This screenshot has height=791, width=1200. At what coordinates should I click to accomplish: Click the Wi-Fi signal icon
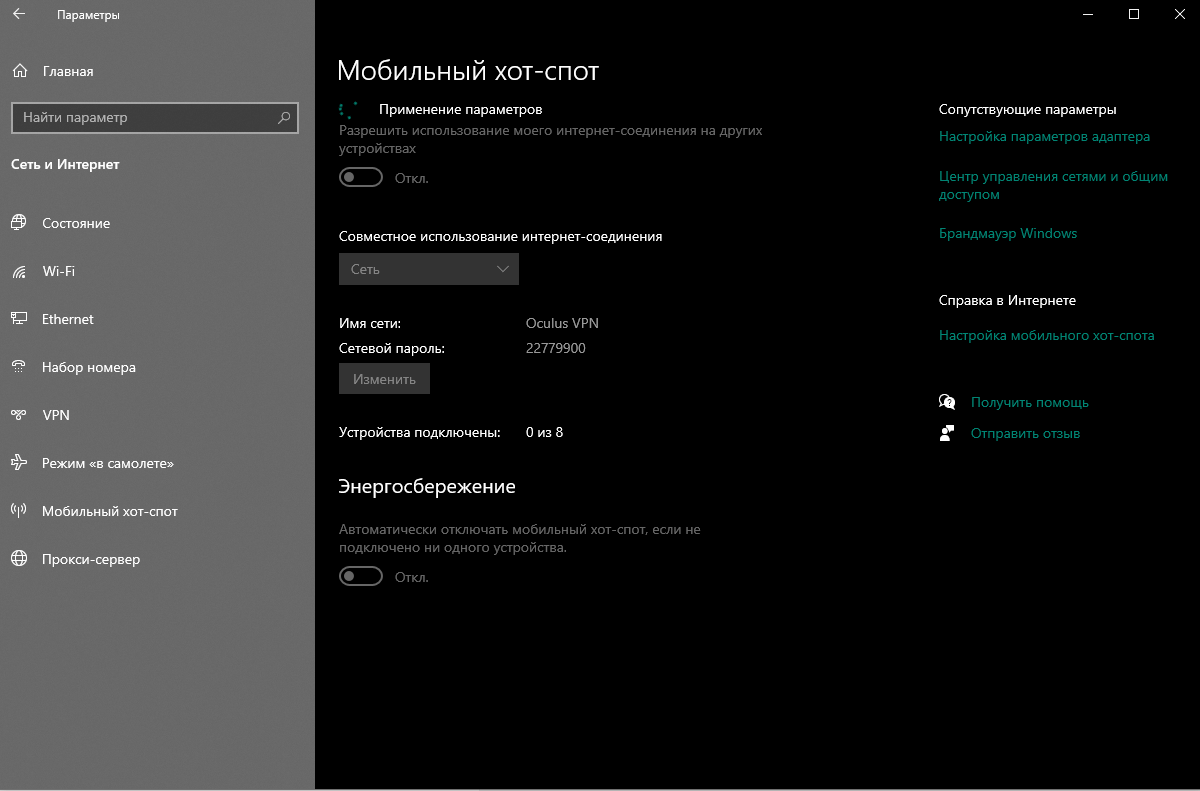(x=19, y=271)
